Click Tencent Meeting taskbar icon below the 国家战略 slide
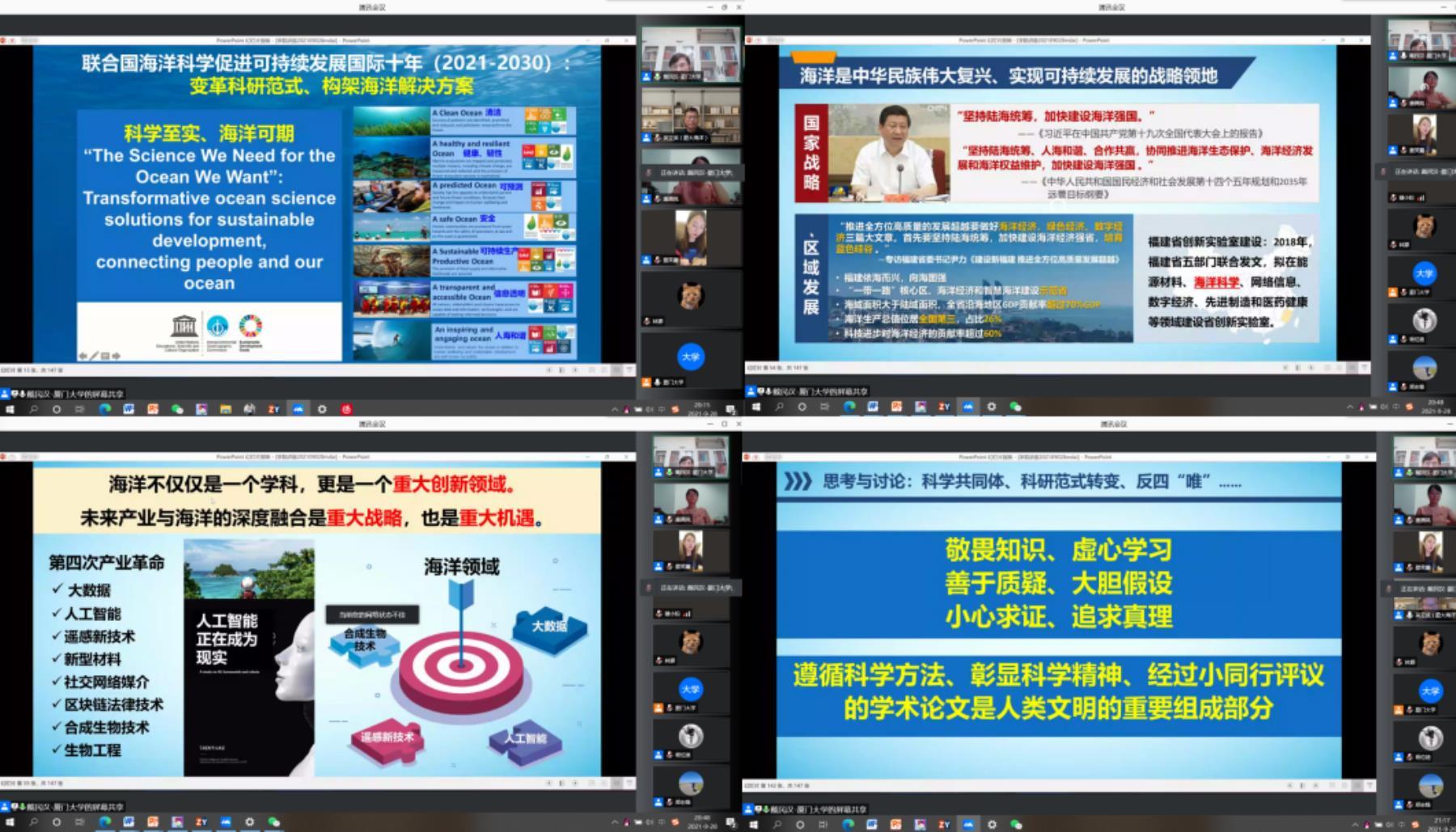Screen dimensions: 1456x832 click(x=967, y=407)
